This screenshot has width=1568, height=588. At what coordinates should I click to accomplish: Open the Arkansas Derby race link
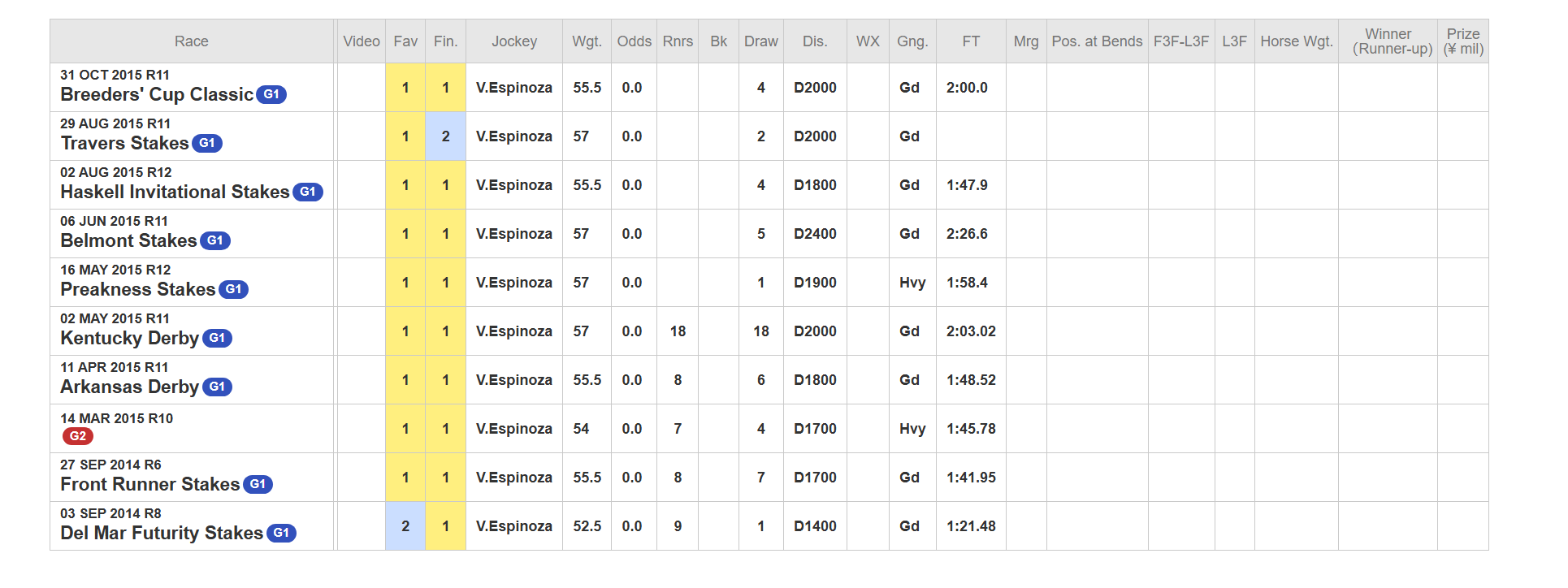click(x=130, y=387)
